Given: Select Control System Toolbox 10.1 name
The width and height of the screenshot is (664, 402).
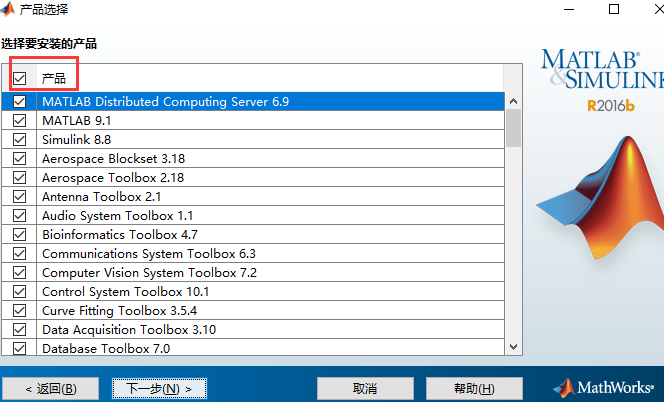Looking at the screenshot, I should point(125,292).
